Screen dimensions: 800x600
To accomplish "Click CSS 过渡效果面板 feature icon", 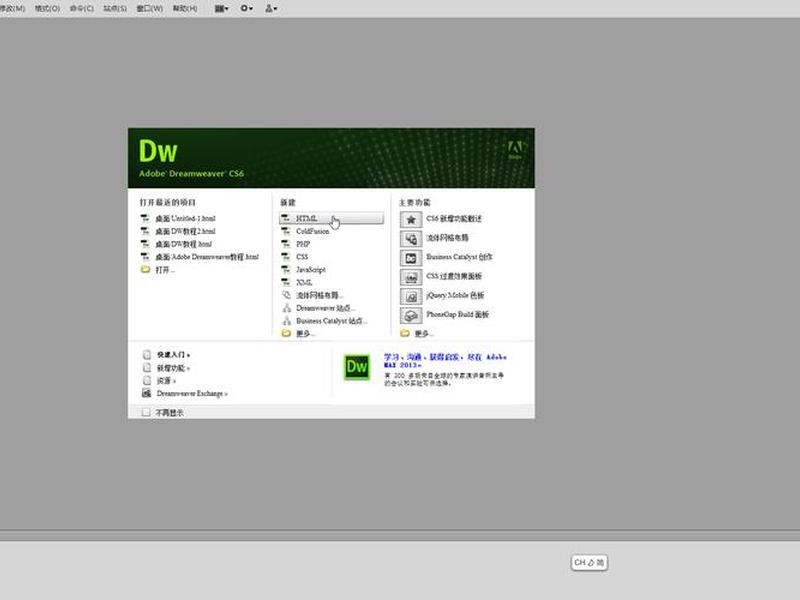I will pyautogui.click(x=411, y=277).
